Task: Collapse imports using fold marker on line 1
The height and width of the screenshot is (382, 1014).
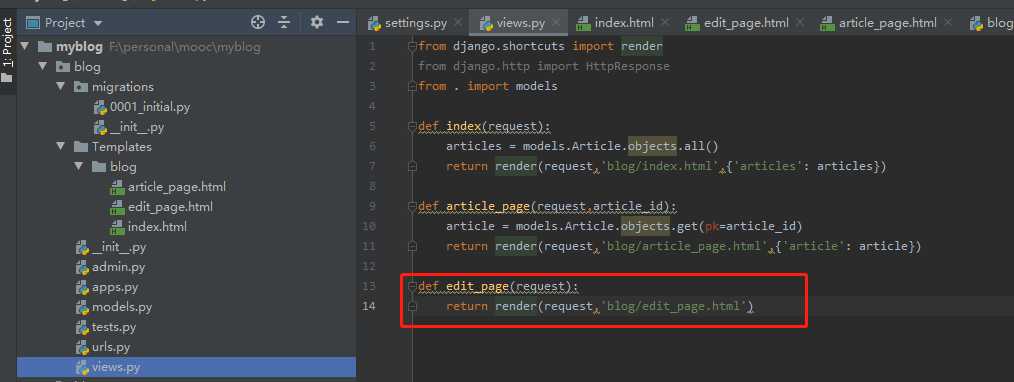Action: pos(412,47)
